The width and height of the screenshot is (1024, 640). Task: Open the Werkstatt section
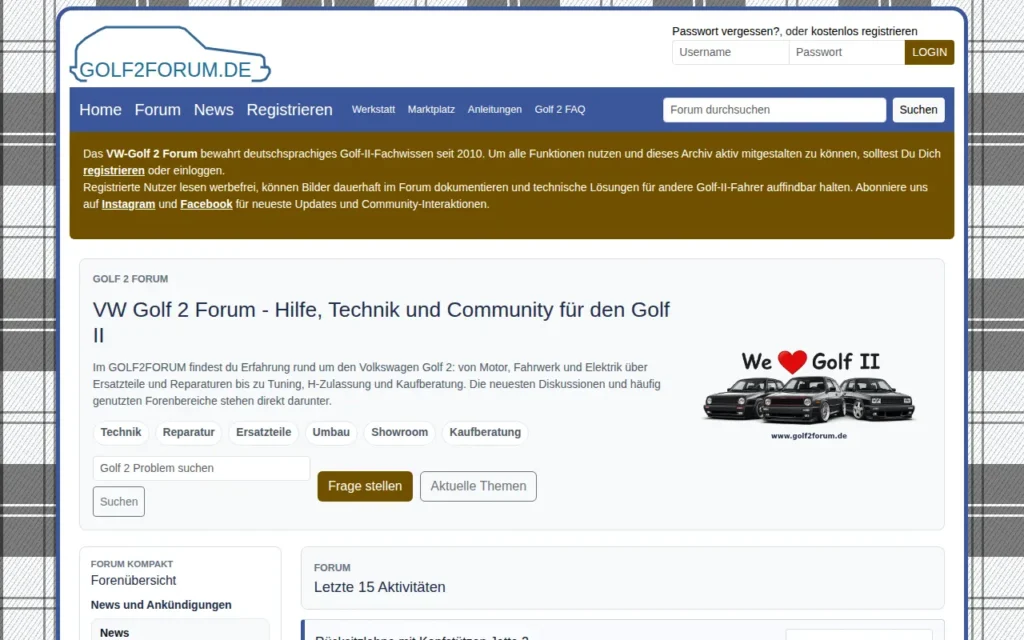click(x=374, y=110)
